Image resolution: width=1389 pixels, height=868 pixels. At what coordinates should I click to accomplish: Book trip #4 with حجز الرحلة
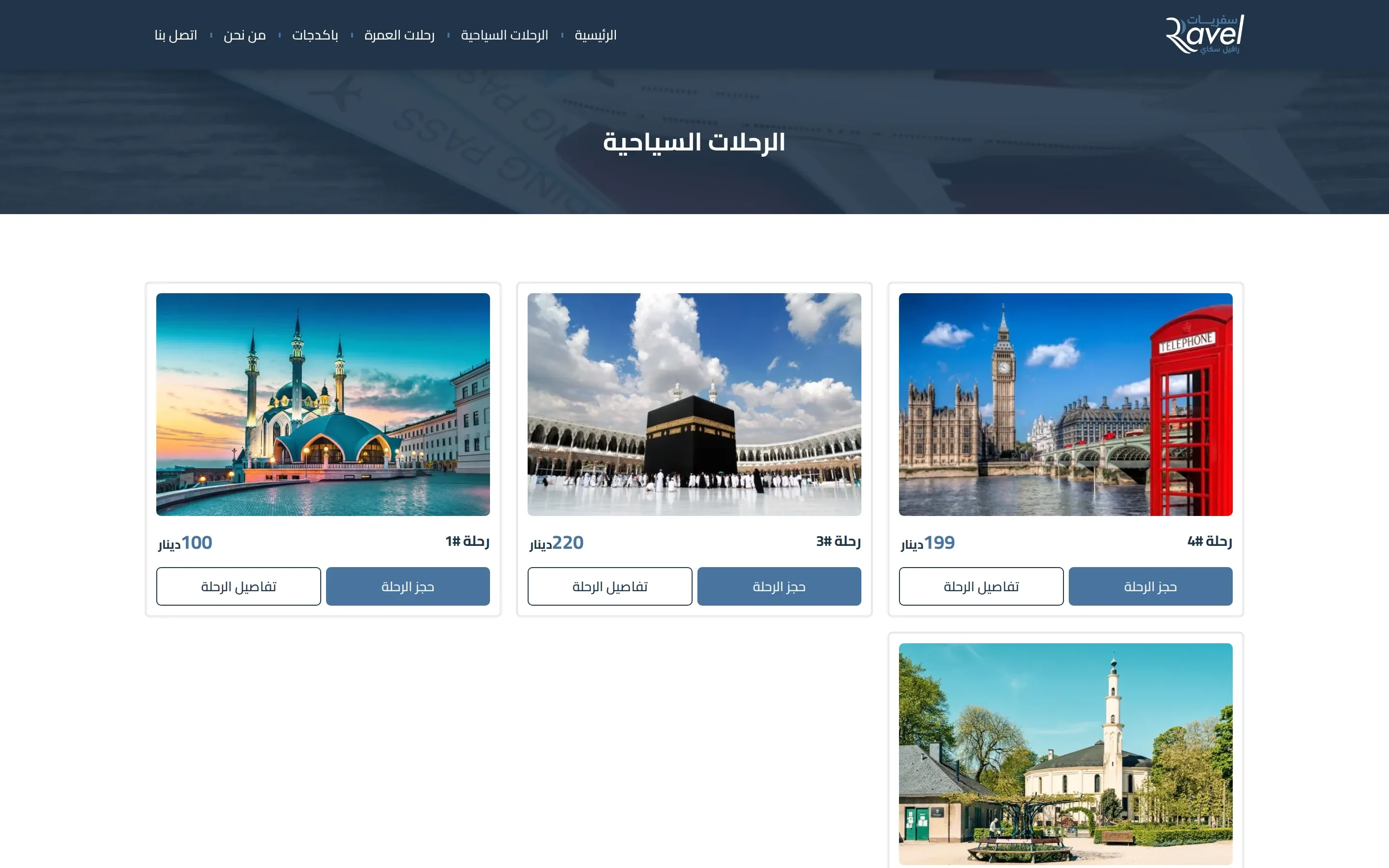1150,586
